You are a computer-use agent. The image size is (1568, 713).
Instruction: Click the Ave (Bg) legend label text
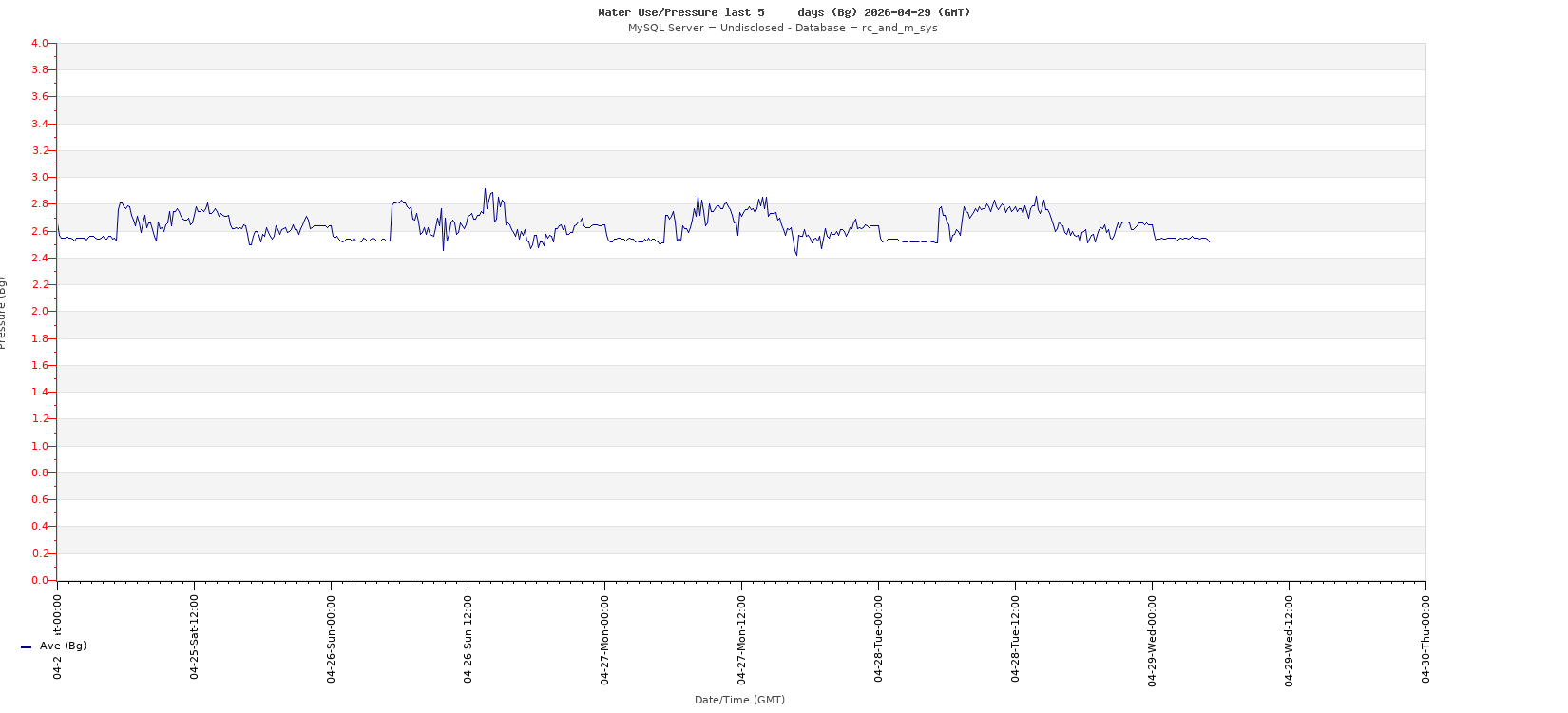click(63, 646)
